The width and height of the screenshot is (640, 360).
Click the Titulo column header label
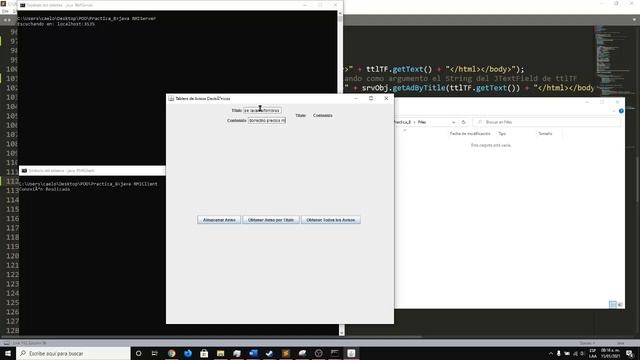point(300,116)
